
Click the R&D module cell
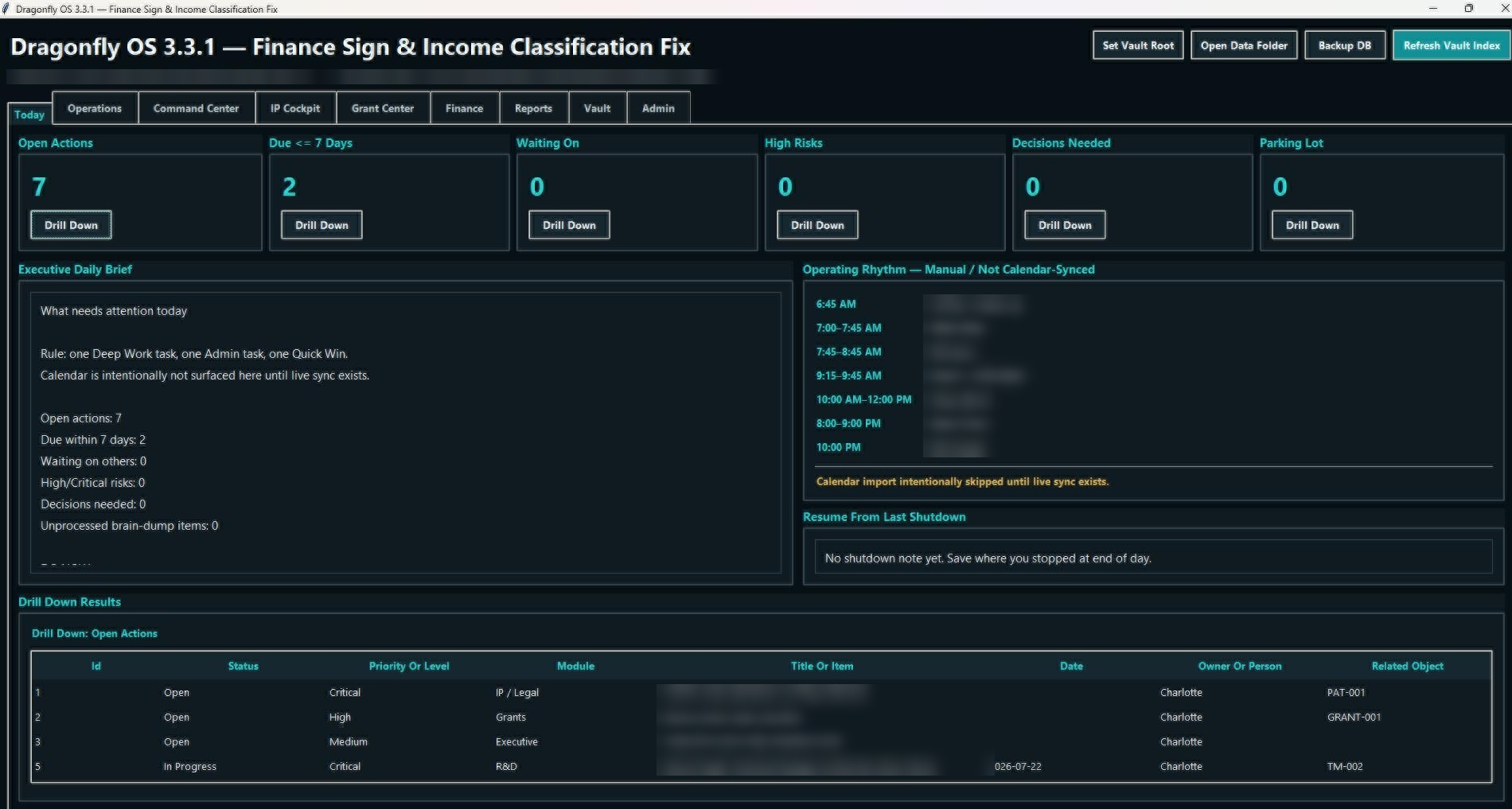point(506,767)
